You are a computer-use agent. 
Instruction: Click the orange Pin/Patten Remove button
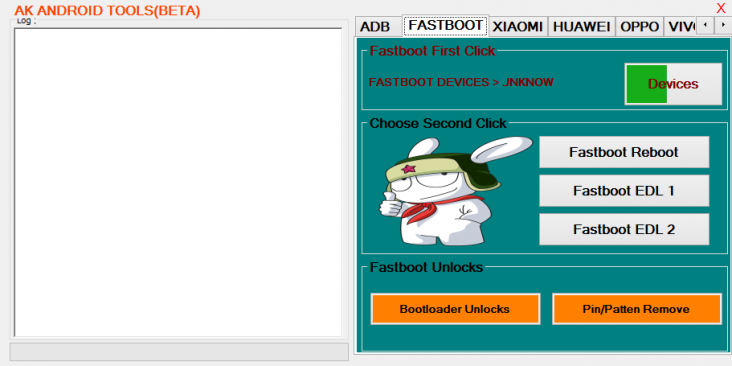click(637, 309)
